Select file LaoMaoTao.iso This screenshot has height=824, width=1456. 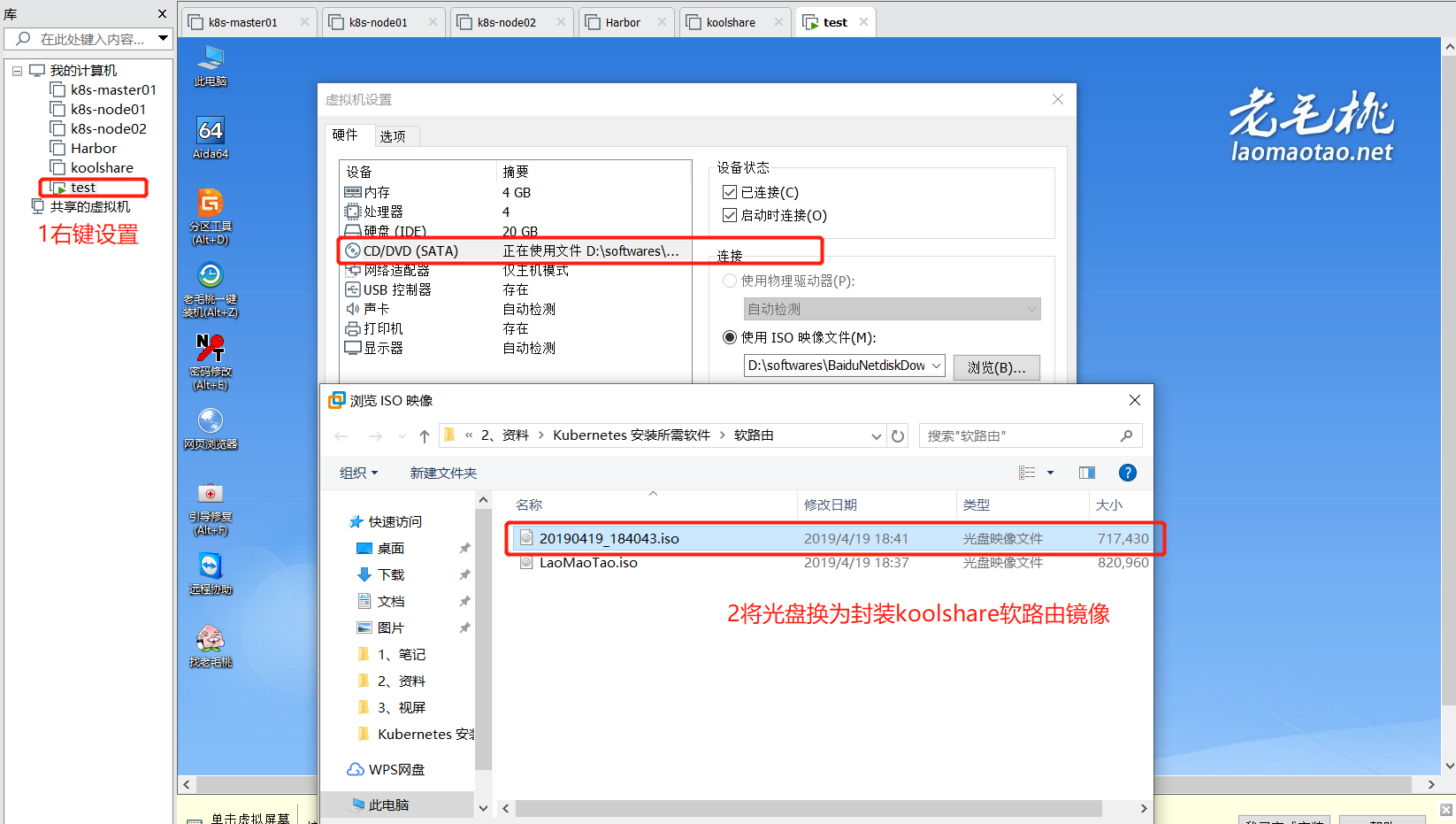[833, 562]
